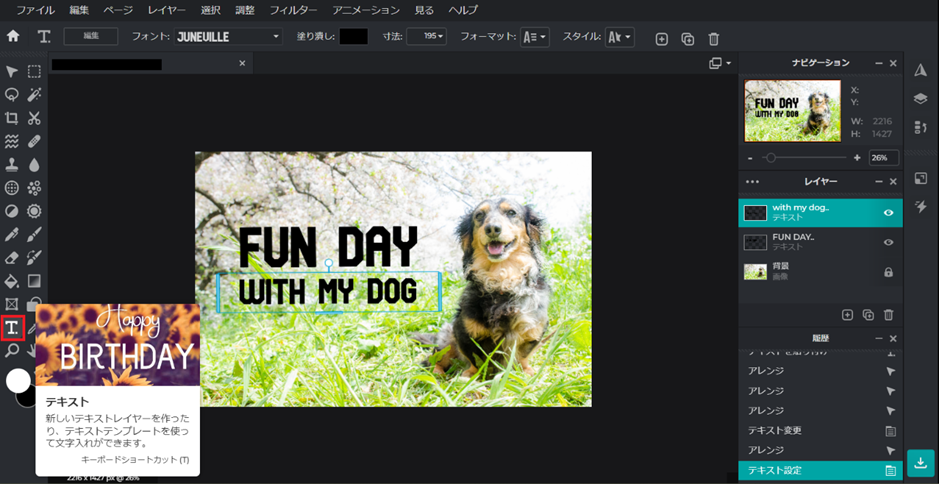
Task: Open the layers sidebar icon
Action: coord(920,99)
